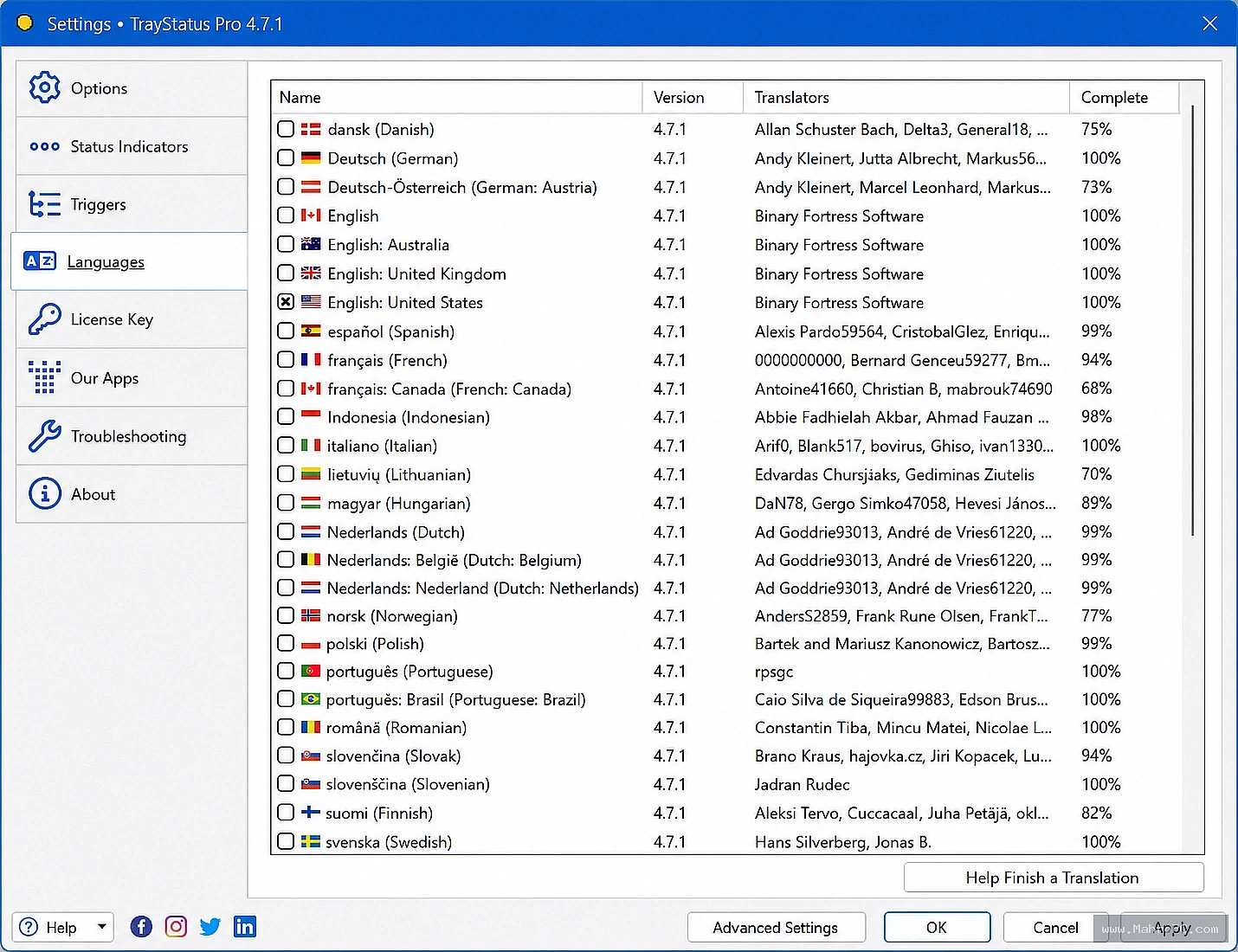Click the Portuguese flag next to português (Portuguese)
The image size is (1238, 952).
(311, 671)
